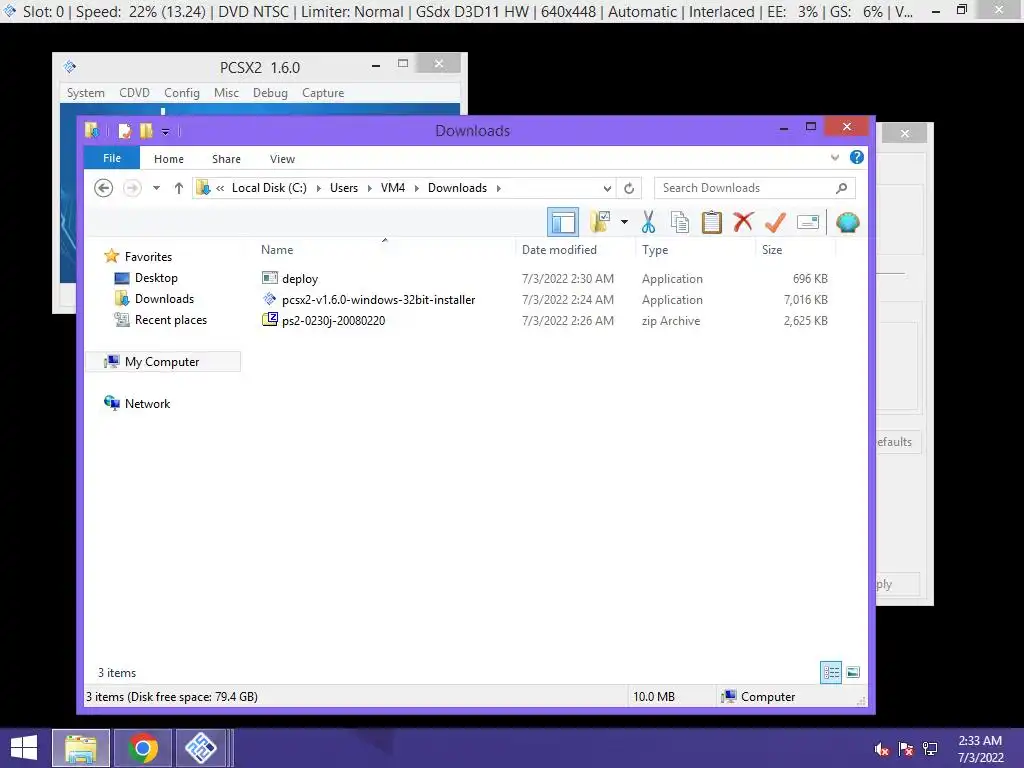Image resolution: width=1024 pixels, height=768 pixels.
Task: Click the Paste clipboard icon
Action: [711, 222]
